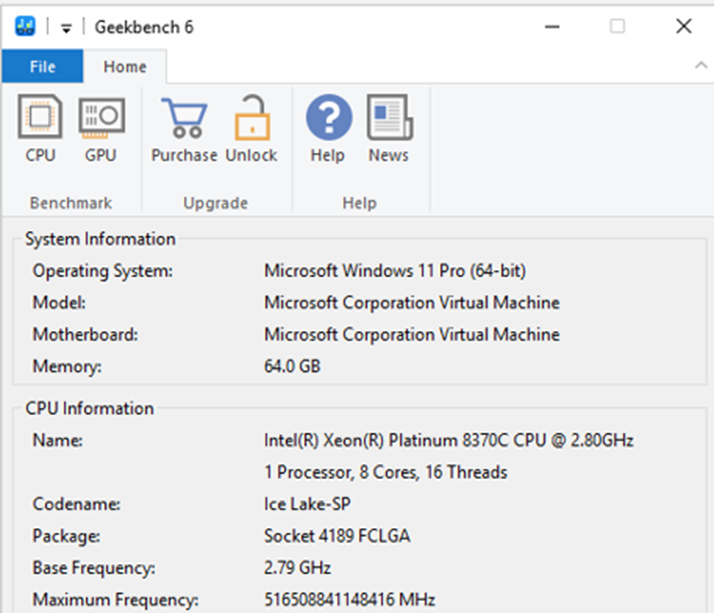Collapse the ribbon with the chevron

[701, 66]
